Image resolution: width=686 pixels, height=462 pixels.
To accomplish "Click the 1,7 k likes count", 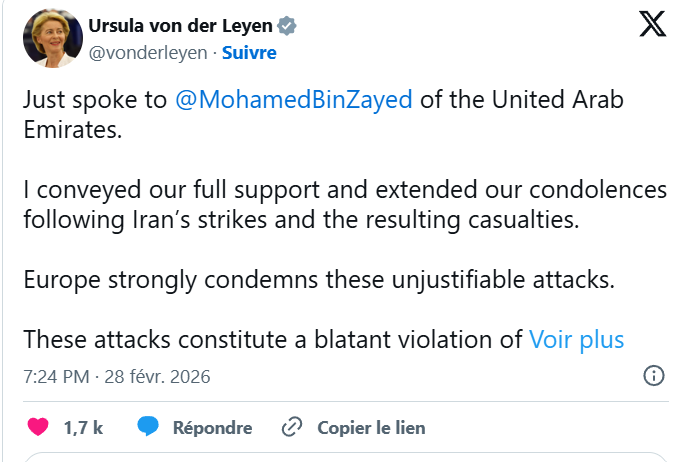I will point(83,427).
